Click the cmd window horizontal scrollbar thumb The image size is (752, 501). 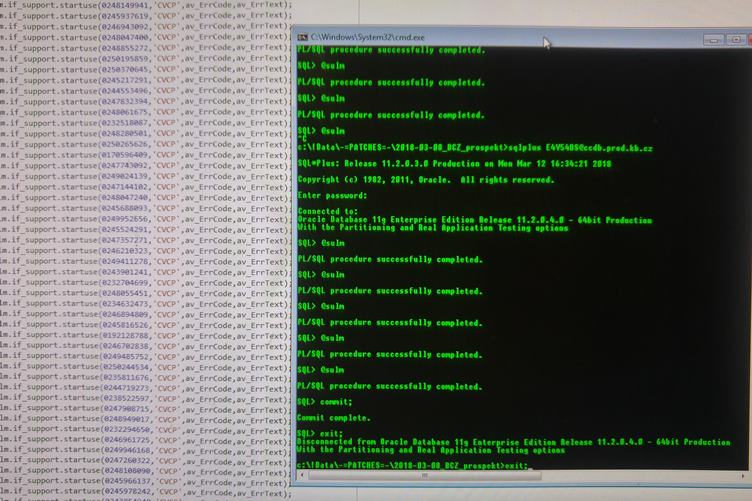click(x=425, y=476)
